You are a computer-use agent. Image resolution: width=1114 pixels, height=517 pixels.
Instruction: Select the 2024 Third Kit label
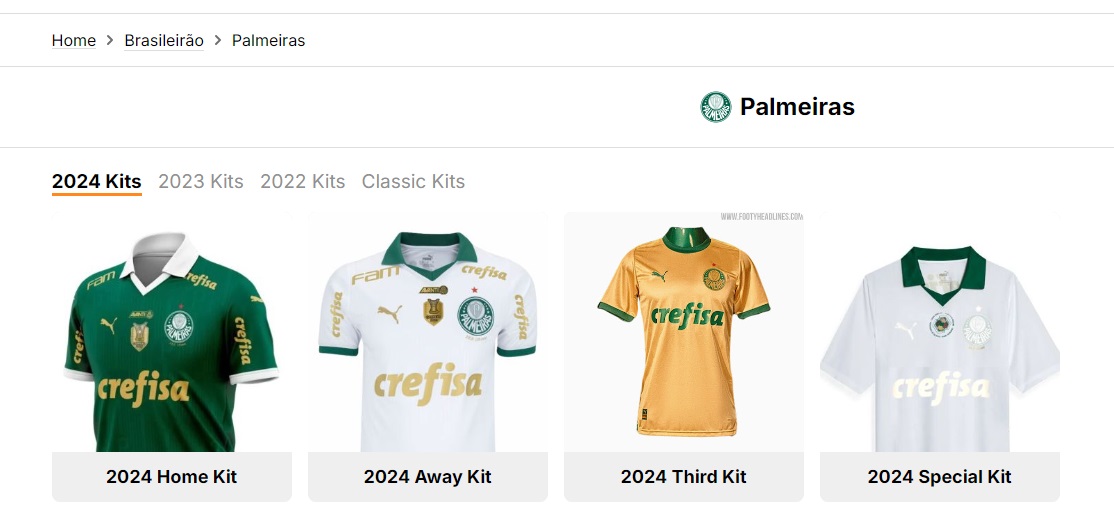tap(684, 477)
